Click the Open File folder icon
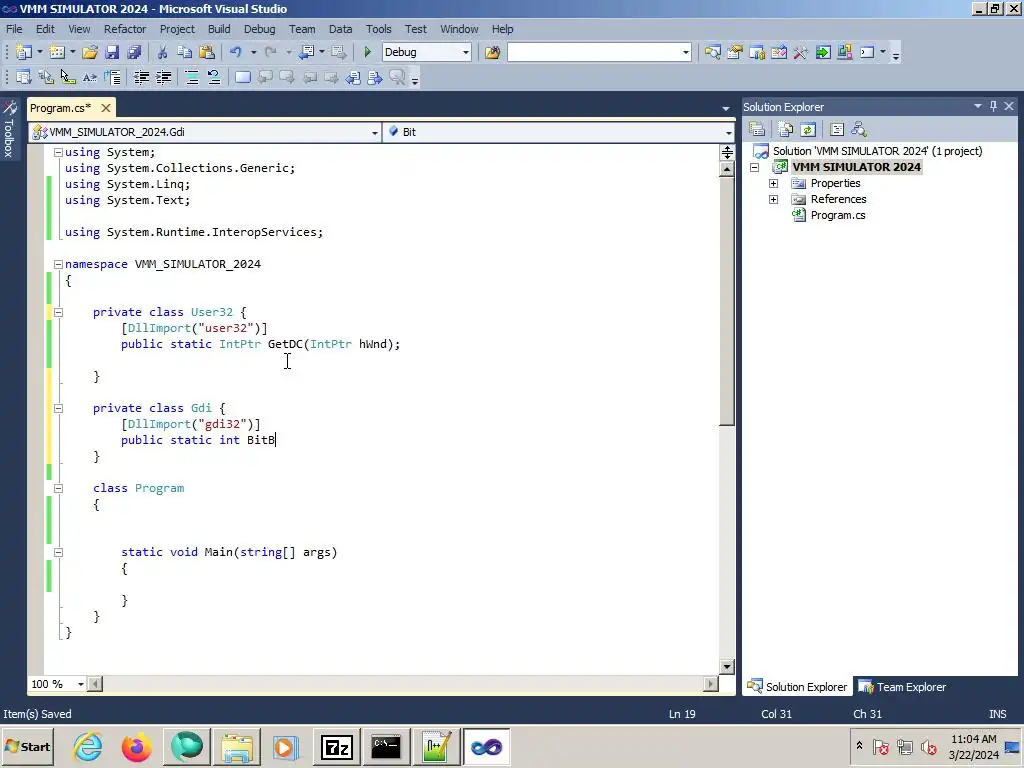1024x768 pixels. click(90, 52)
